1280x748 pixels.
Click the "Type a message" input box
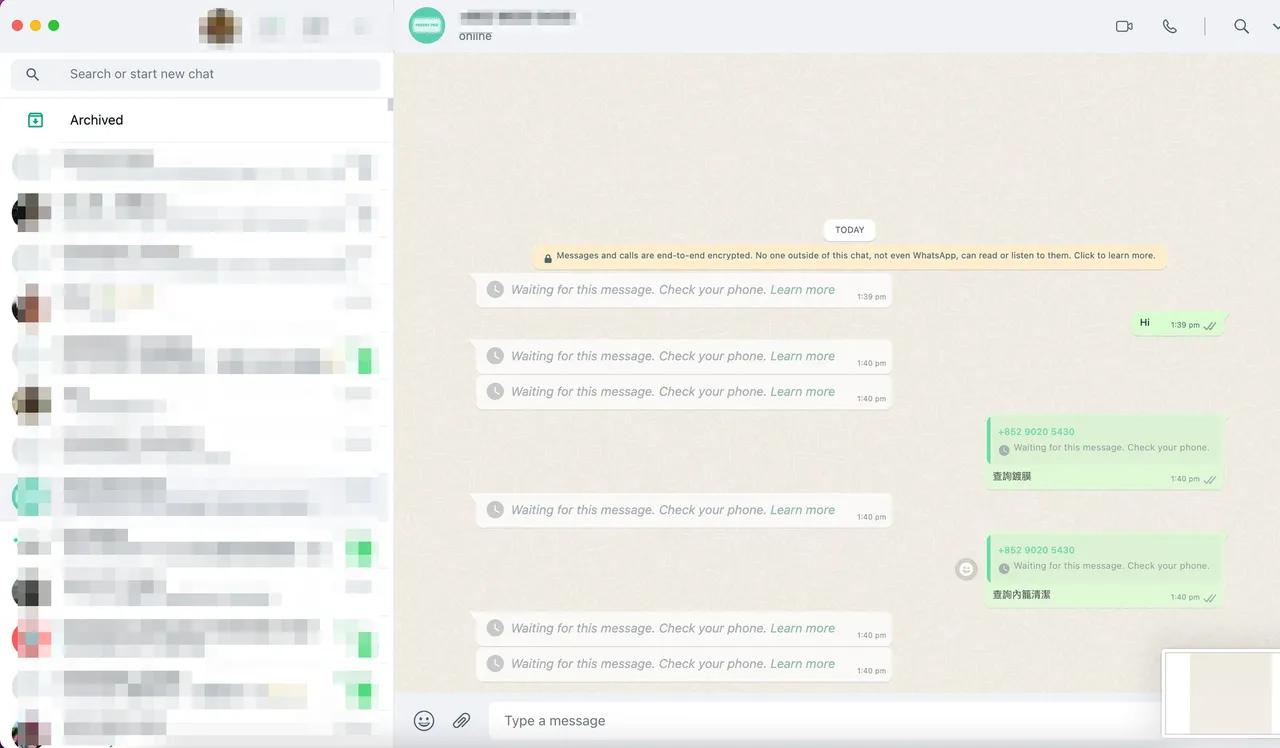pos(820,720)
